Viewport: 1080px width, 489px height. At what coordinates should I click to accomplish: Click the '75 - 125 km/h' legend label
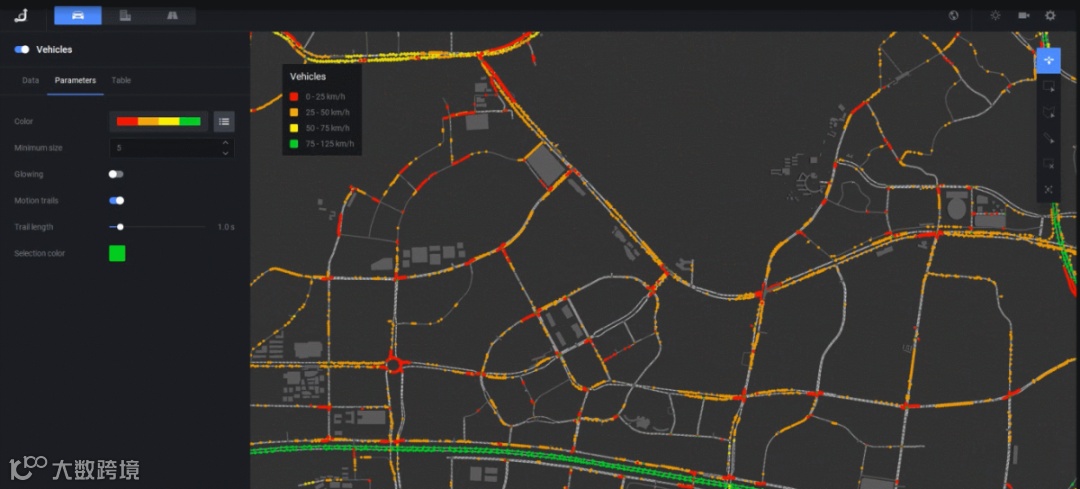[330, 144]
